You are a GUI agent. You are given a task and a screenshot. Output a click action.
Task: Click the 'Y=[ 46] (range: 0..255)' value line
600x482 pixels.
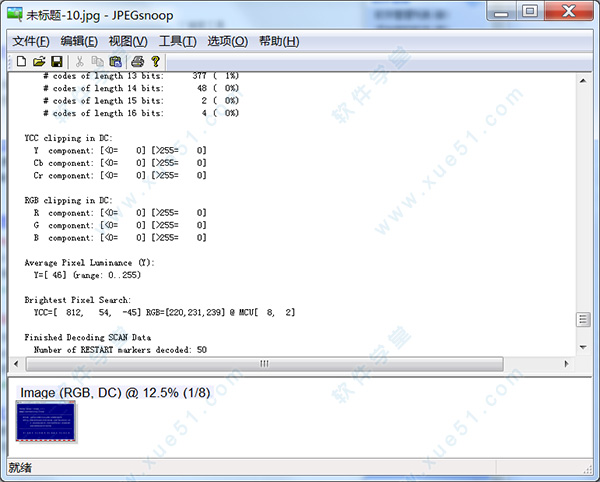click(87, 275)
